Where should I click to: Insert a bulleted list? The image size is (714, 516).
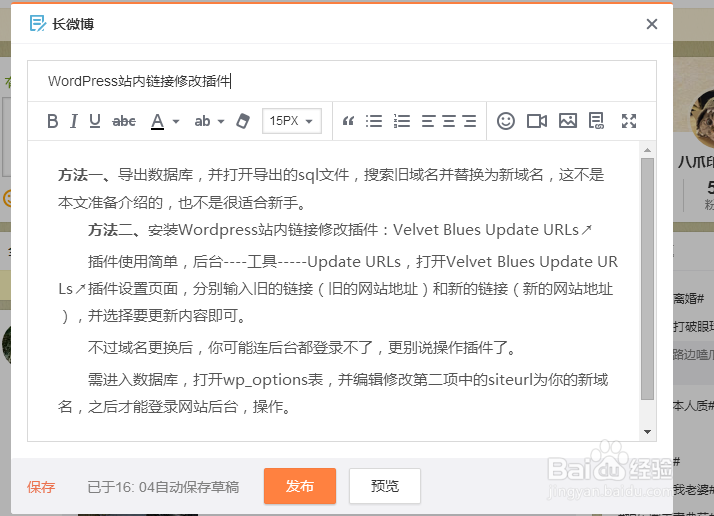click(374, 121)
